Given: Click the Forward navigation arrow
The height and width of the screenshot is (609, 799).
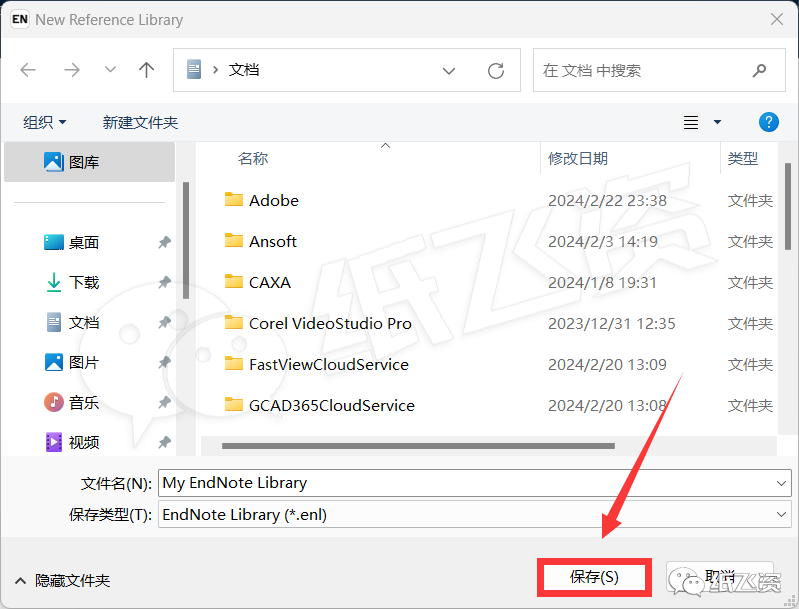Looking at the screenshot, I should [72, 70].
